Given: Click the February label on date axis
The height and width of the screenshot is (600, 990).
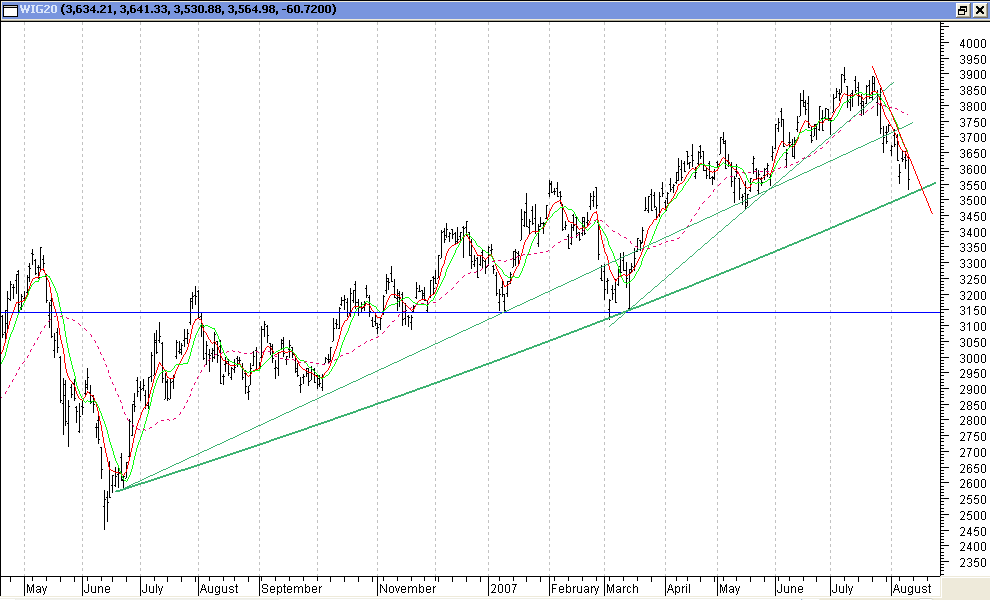Looking at the screenshot, I should click(573, 589).
